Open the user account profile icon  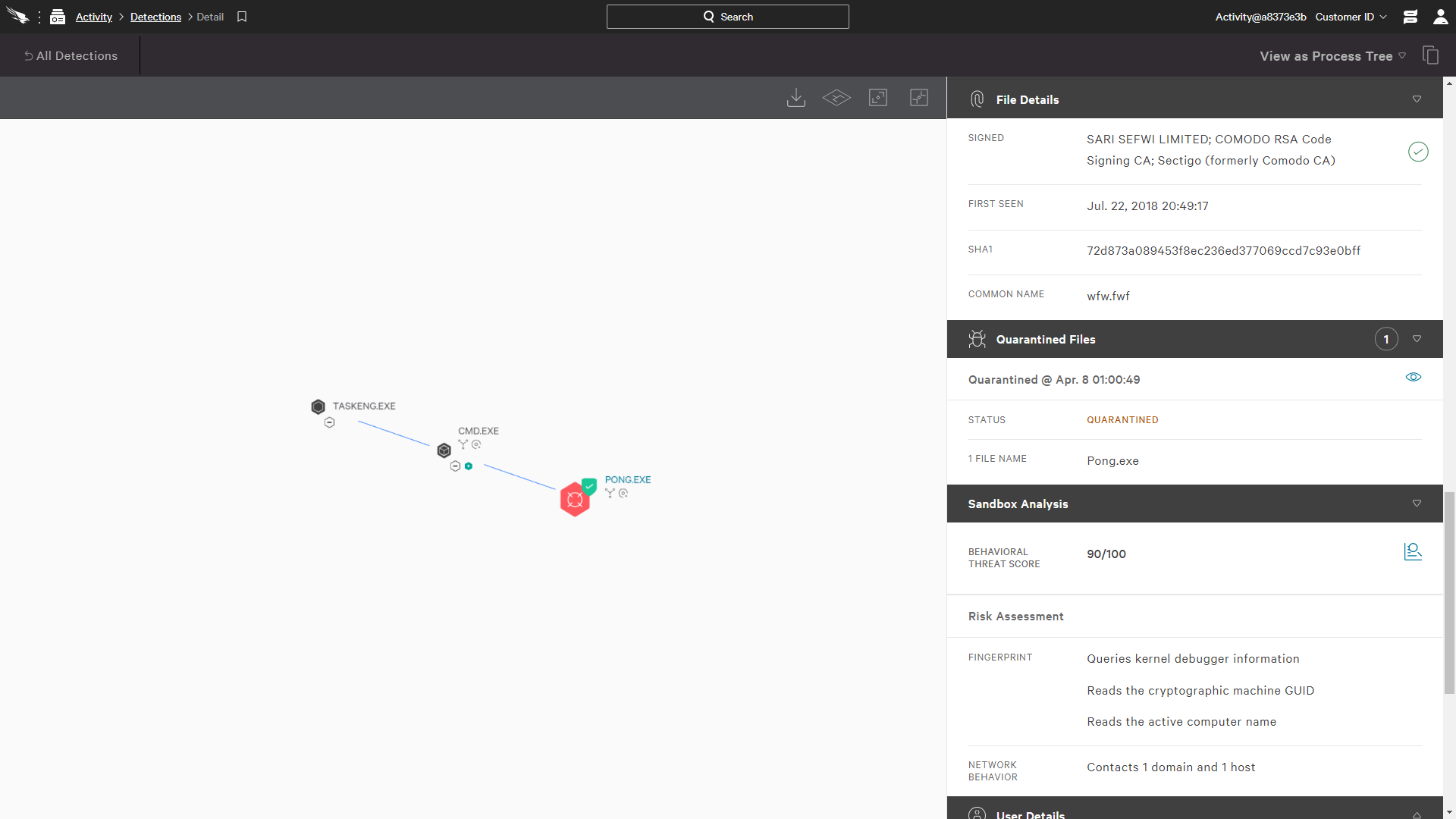coord(1440,17)
